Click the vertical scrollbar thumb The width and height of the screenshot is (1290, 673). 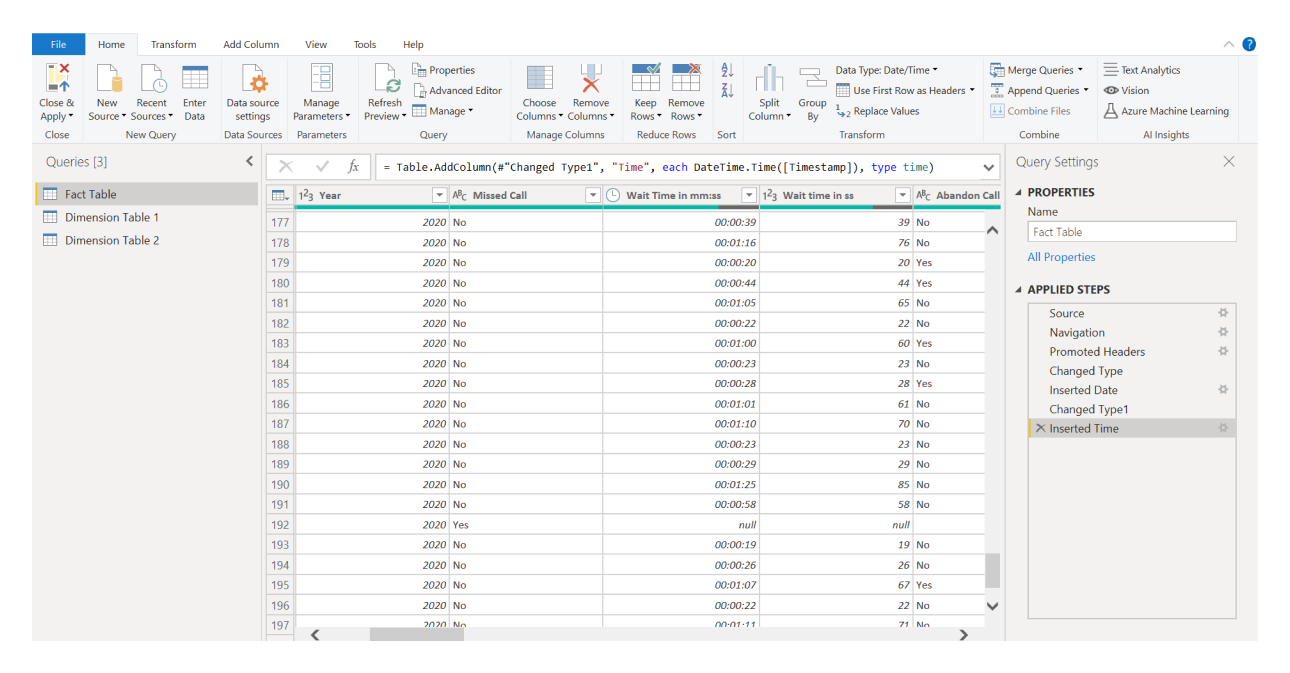pyautogui.click(x=992, y=571)
